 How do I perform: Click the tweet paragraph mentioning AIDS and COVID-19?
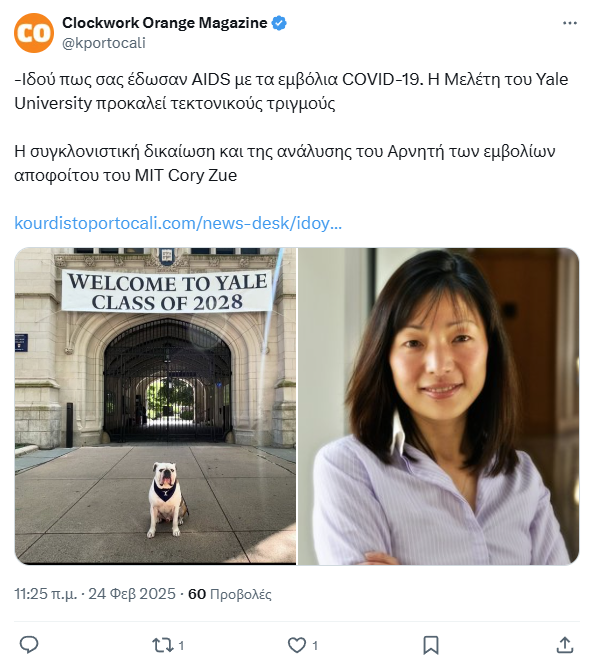(291, 91)
